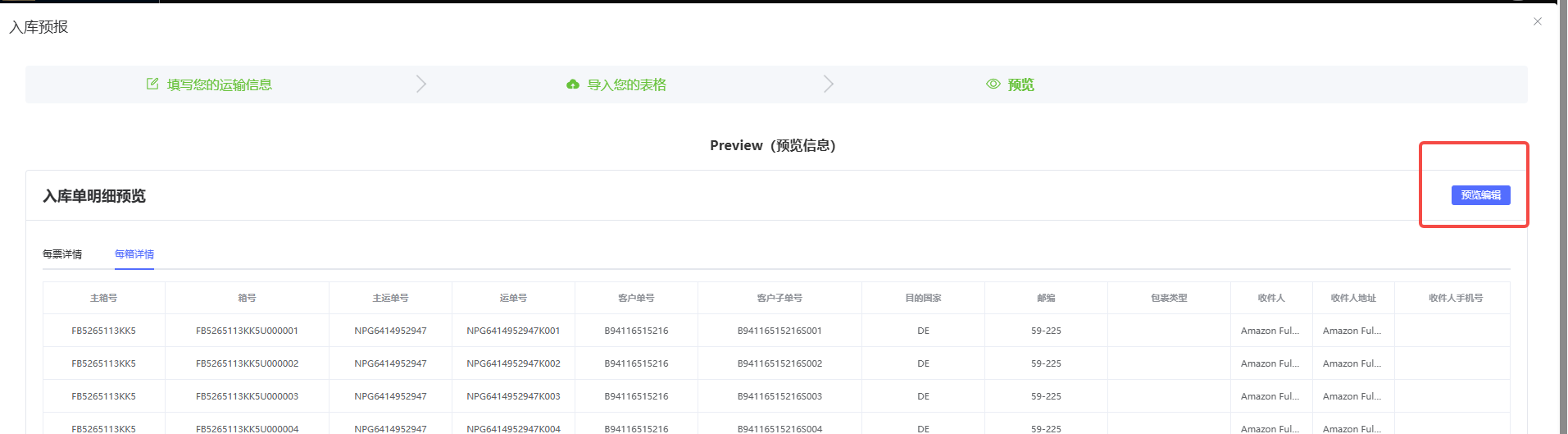
Task: Click the cloud upload icon in step two
Action: click(x=573, y=85)
